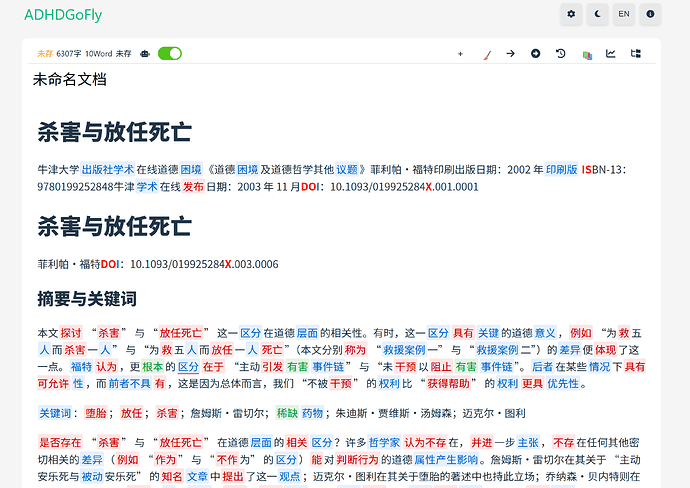The width and height of the screenshot is (690, 488).
Task: Open the line chart statistics icon
Action: (x=611, y=54)
